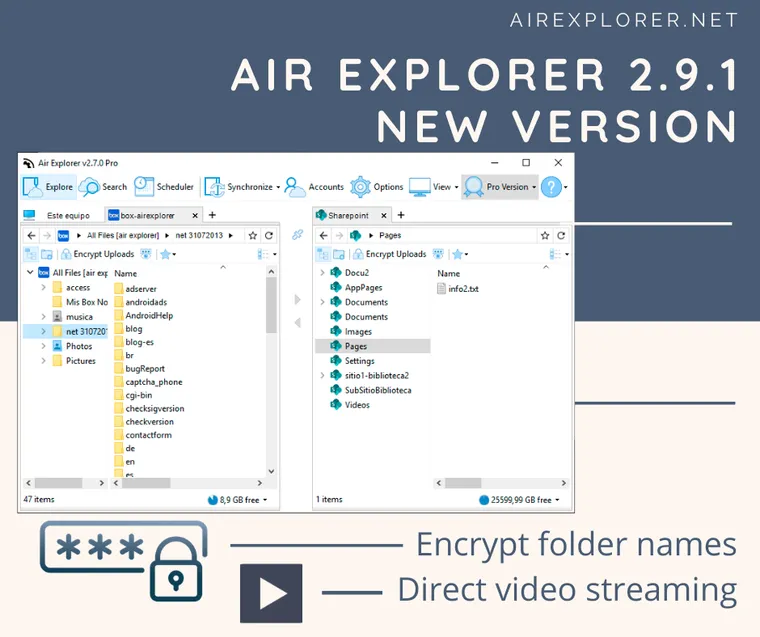Open the View dropdown arrow
Image resolution: width=760 pixels, height=637 pixels.
(456, 187)
